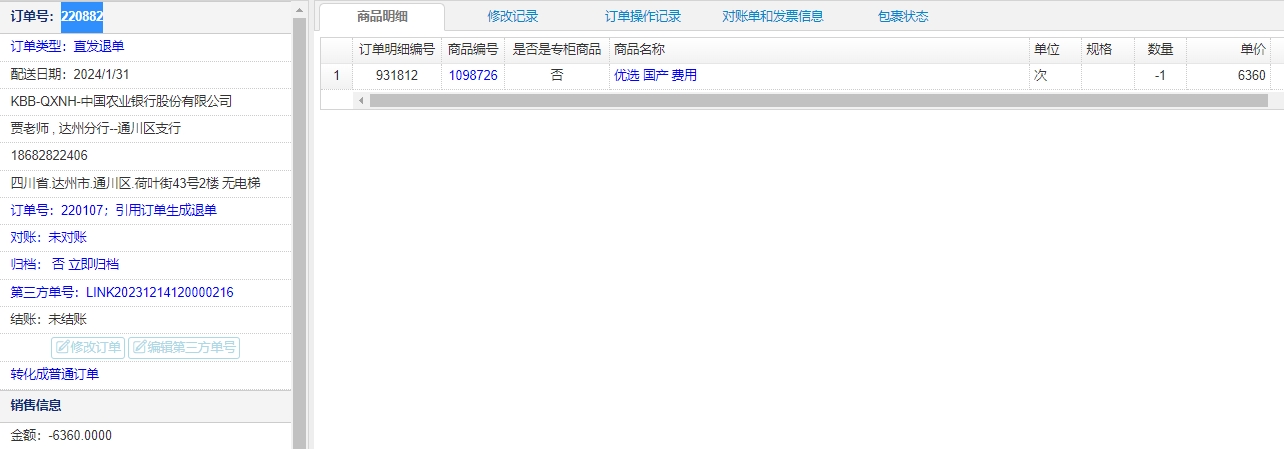Open the 订单操作记录 tab

click(x=643, y=16)
